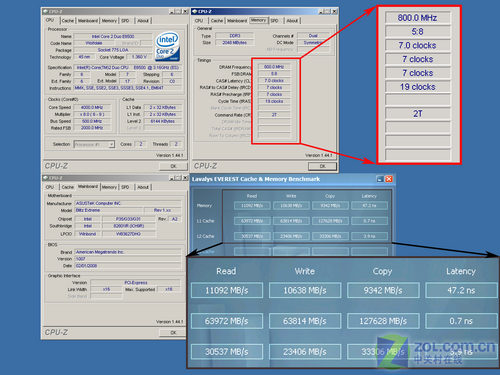Click the LPCIO value 'W83627DHG'
Image resolution: width=500 pixels, height=375 pixels.
128,234
